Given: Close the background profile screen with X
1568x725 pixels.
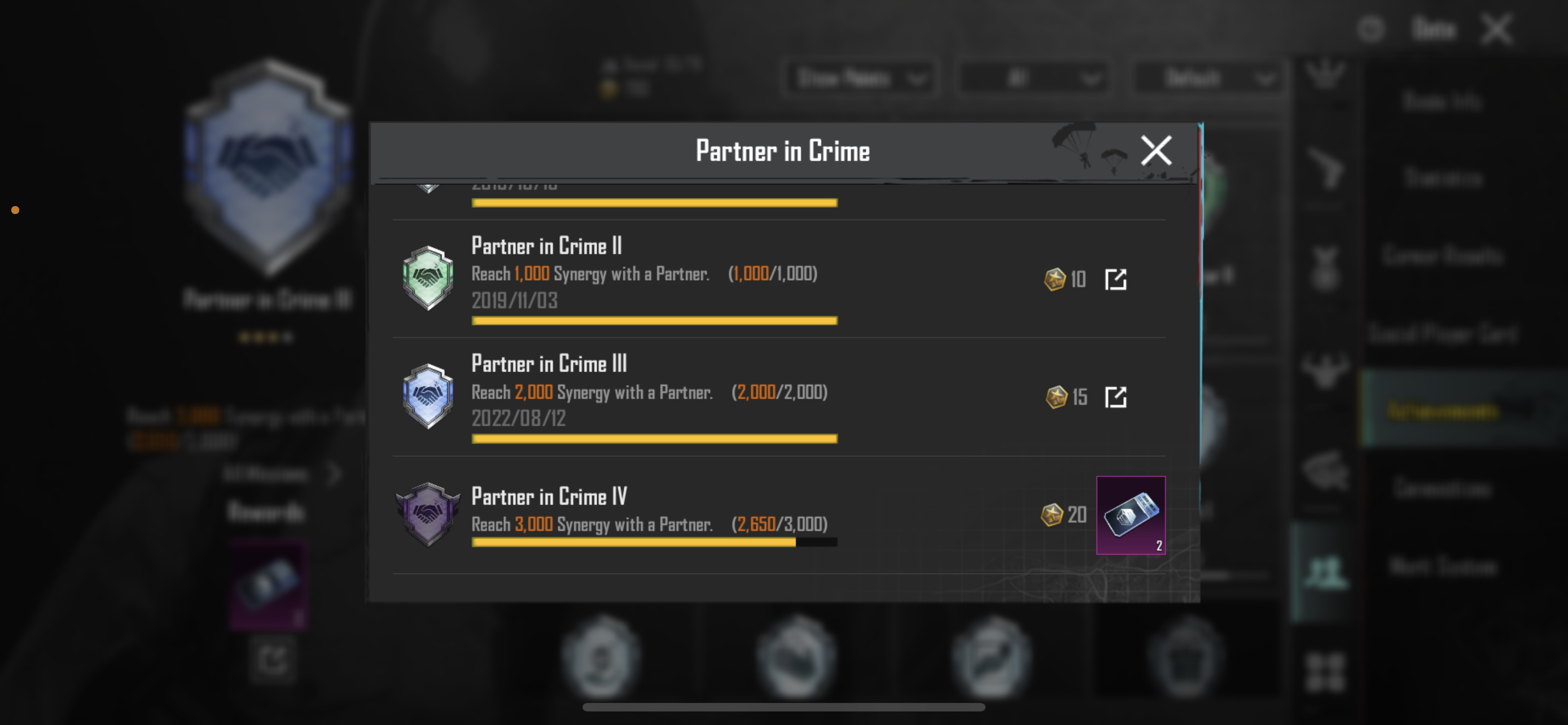Looking at the screenshot, I should click(1497, 29).
